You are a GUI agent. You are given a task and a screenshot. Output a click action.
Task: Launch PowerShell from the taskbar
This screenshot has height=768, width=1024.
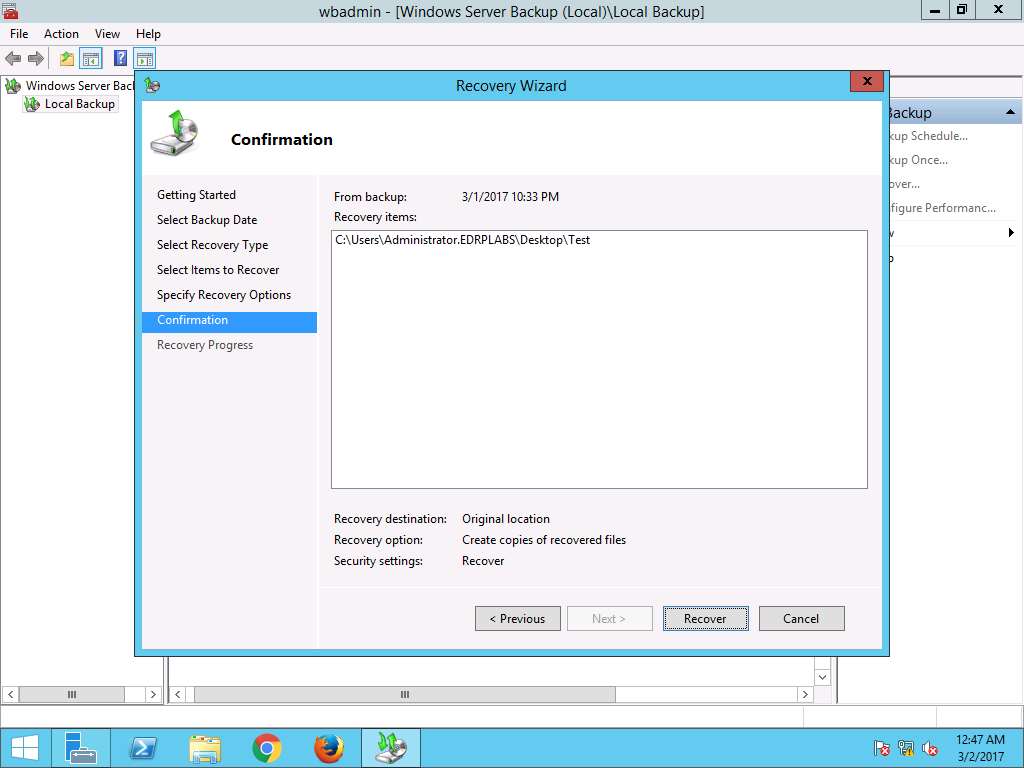[142, 748]
